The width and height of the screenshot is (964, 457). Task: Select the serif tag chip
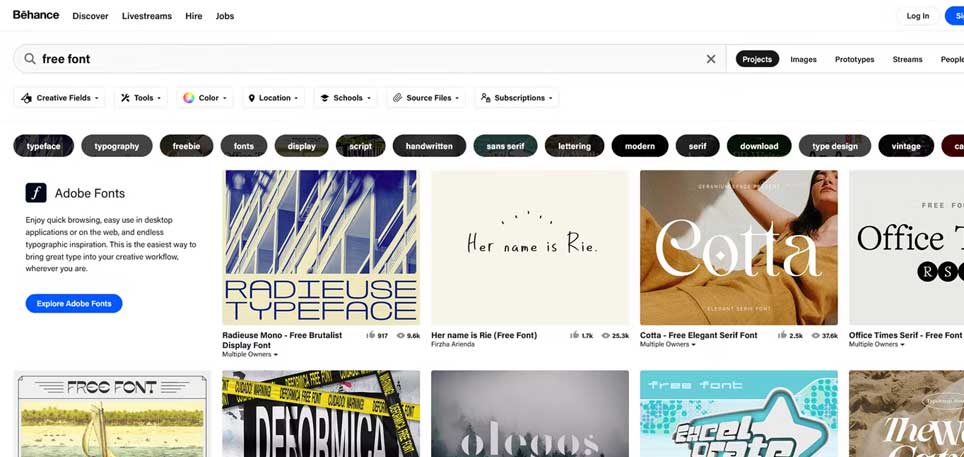pyautogui.click(x=698, y=146)
